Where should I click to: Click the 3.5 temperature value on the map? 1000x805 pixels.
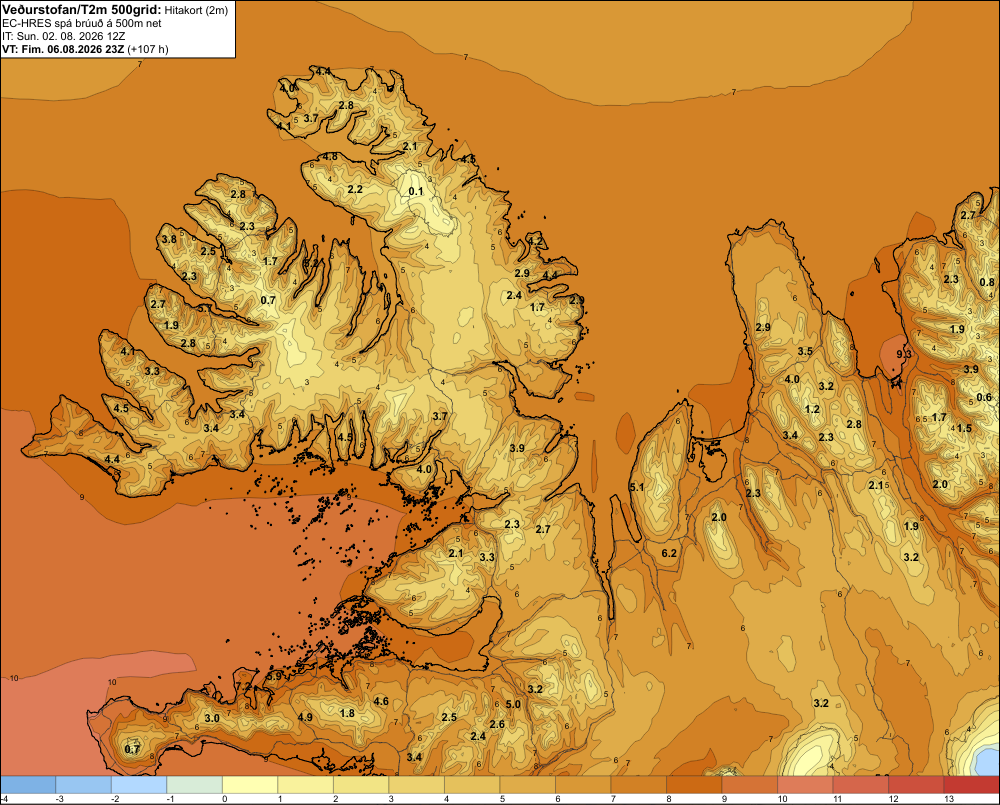pos(805,351)
